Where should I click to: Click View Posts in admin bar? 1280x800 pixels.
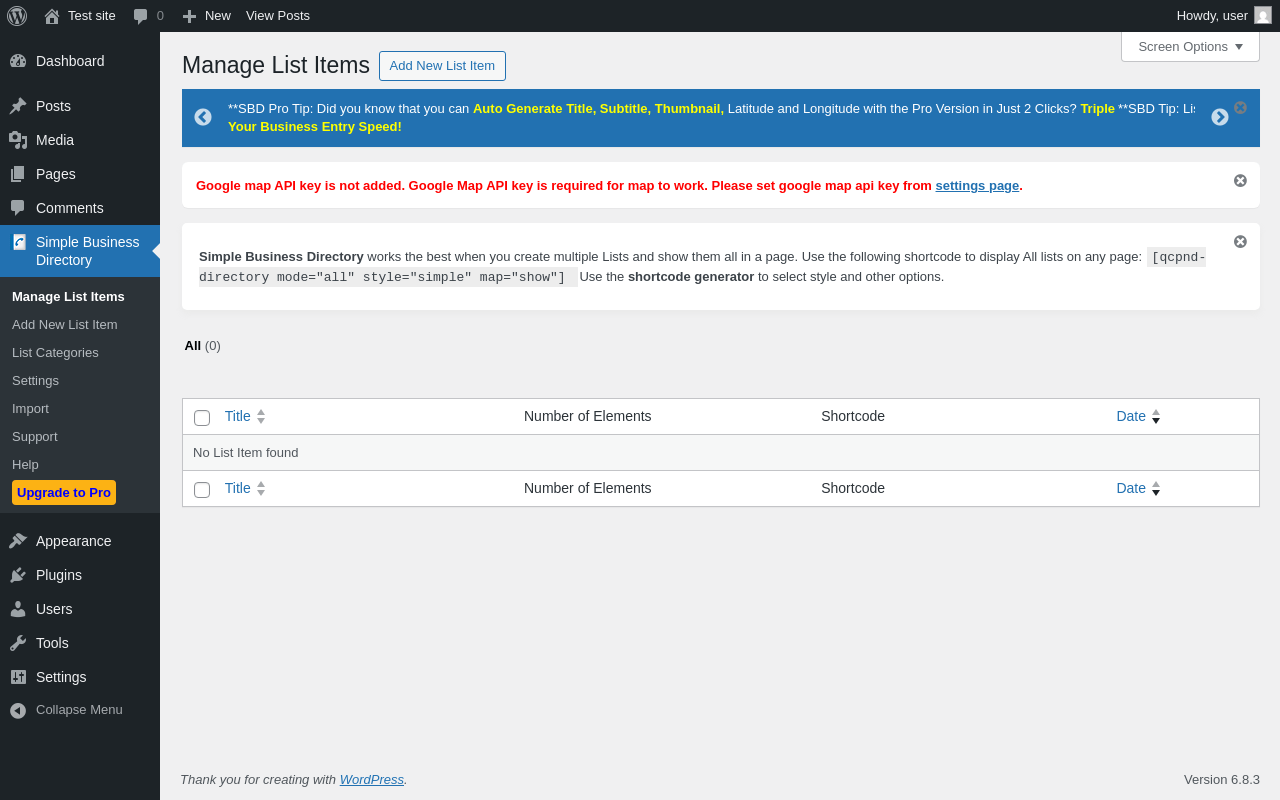(x=278, y=16)
